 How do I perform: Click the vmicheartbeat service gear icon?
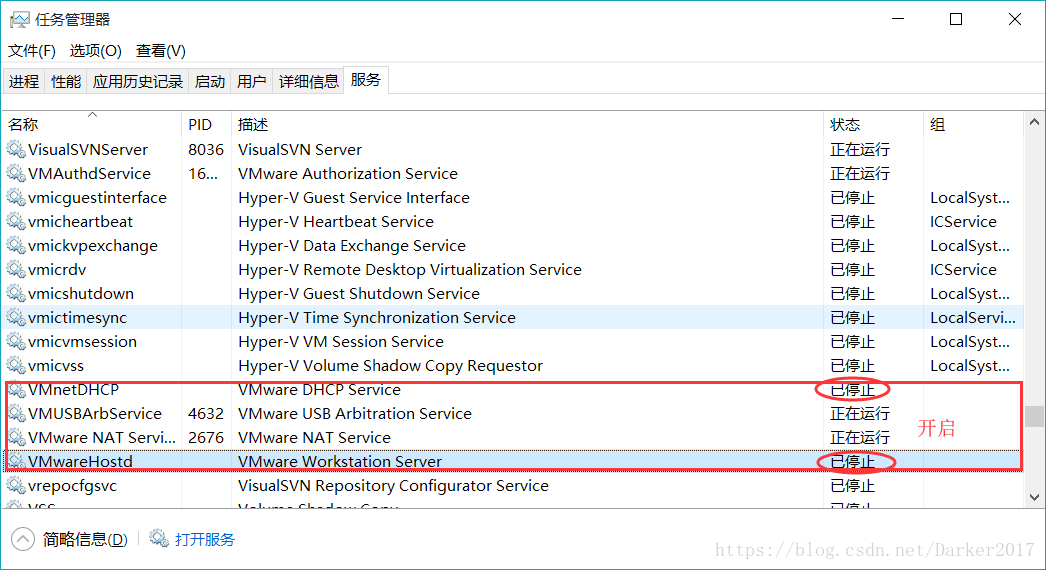pyautogui.click(x=16, y=221)
